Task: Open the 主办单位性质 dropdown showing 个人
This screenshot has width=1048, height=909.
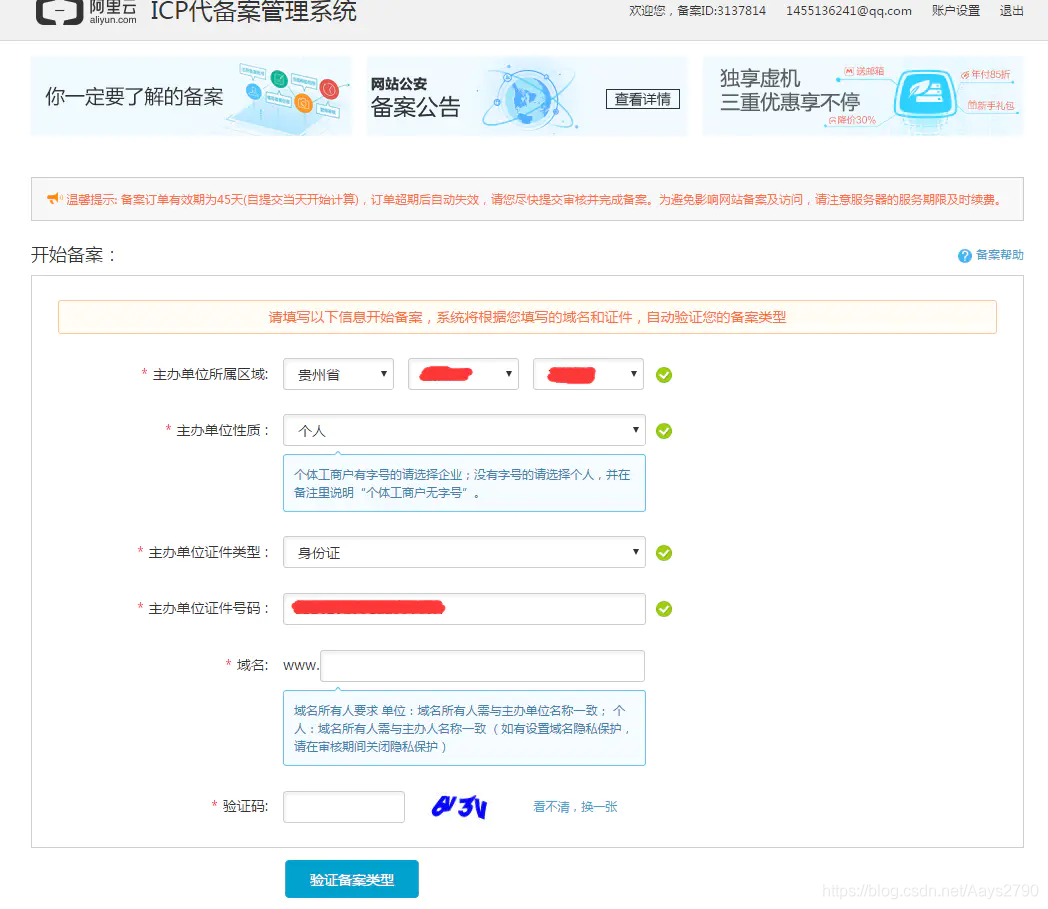Action: click(464, 430)
